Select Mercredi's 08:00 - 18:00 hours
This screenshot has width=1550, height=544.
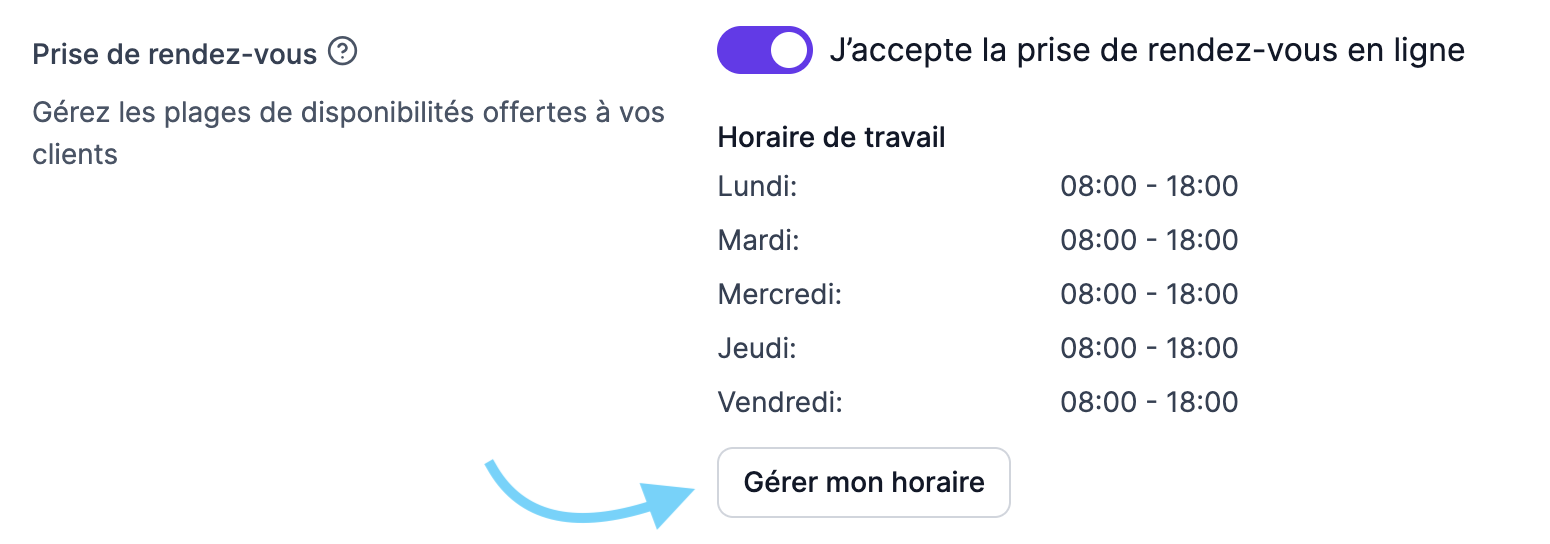click(1149, 294)
